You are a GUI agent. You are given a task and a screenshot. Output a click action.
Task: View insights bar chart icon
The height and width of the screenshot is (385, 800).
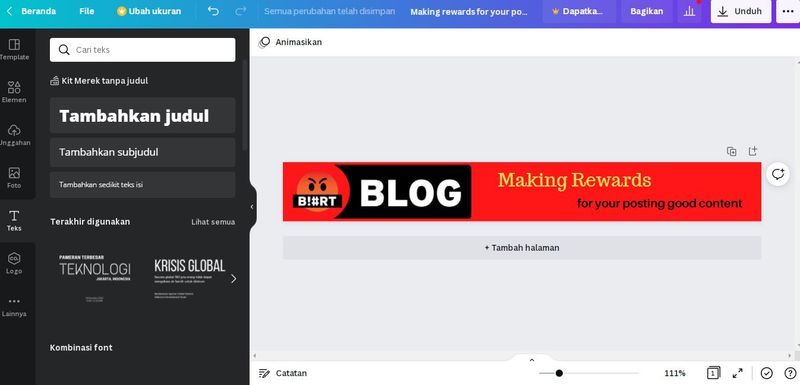[689, 11]
